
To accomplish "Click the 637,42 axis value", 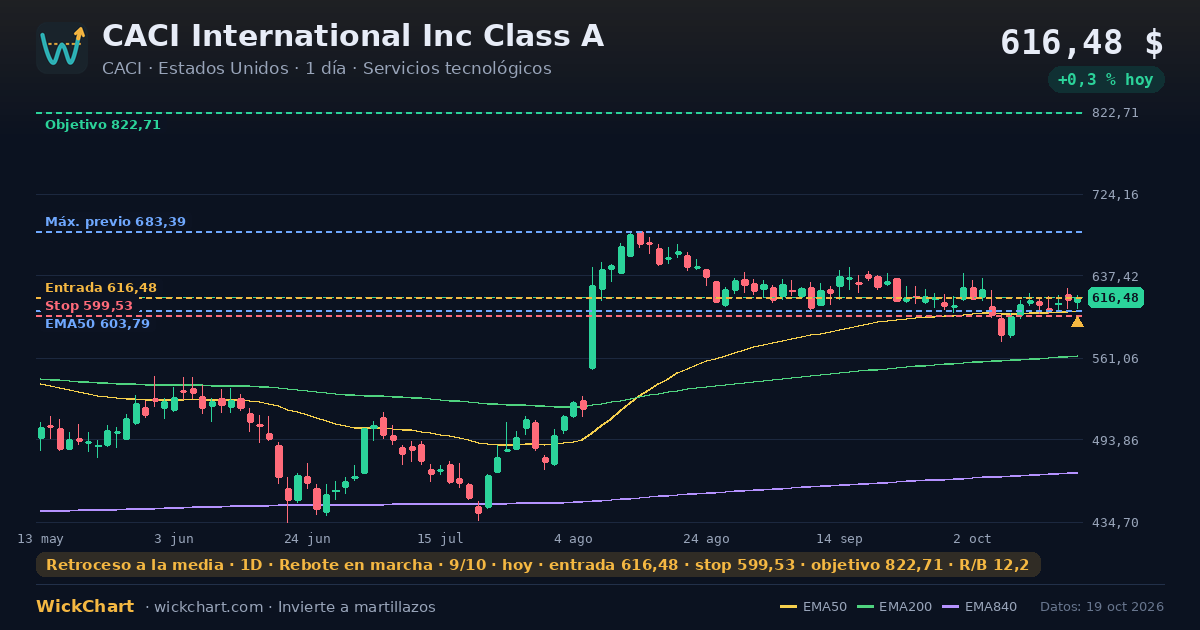I will pos(1116,277).
